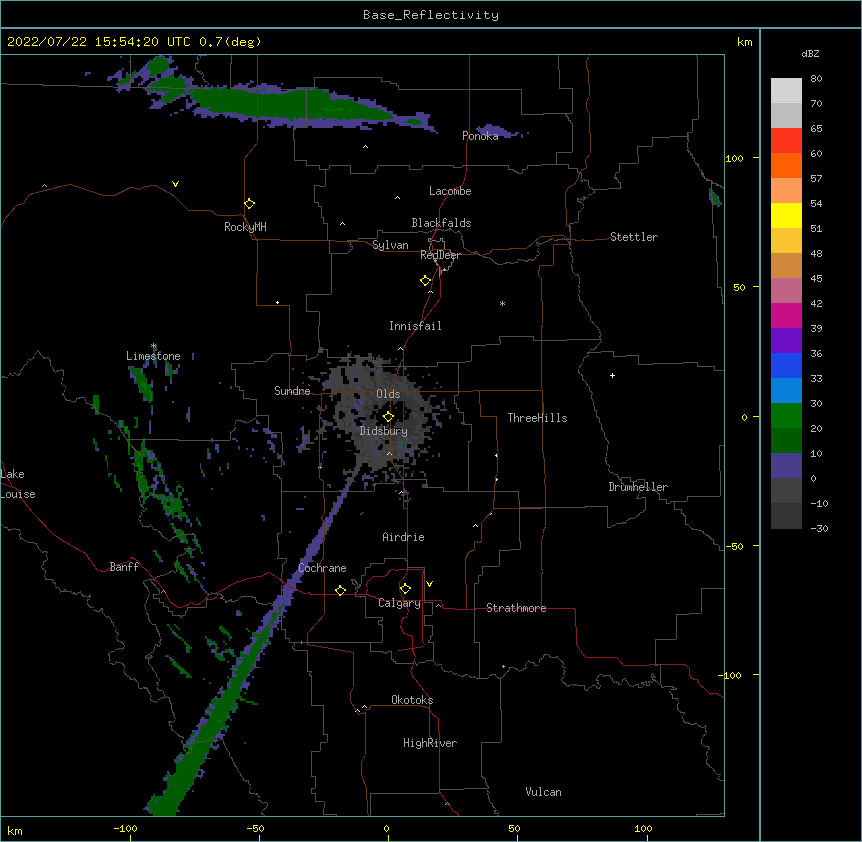The width and height of the screenshot is (862, 842).
Task: Click the Sylvan town label
Action: click(x=390, y=245)
